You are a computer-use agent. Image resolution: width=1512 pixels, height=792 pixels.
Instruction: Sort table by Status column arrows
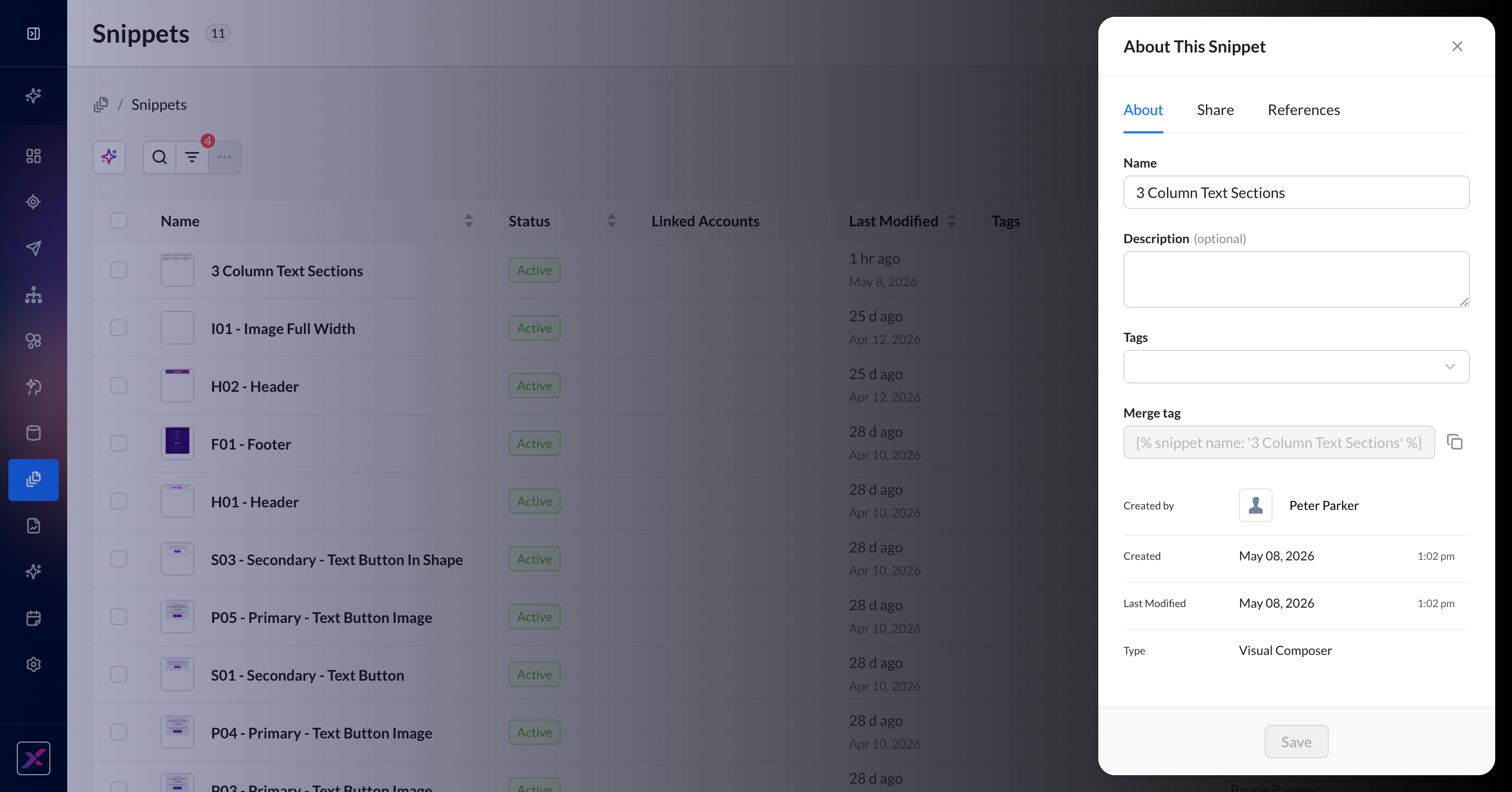click(x=611, y=221)
